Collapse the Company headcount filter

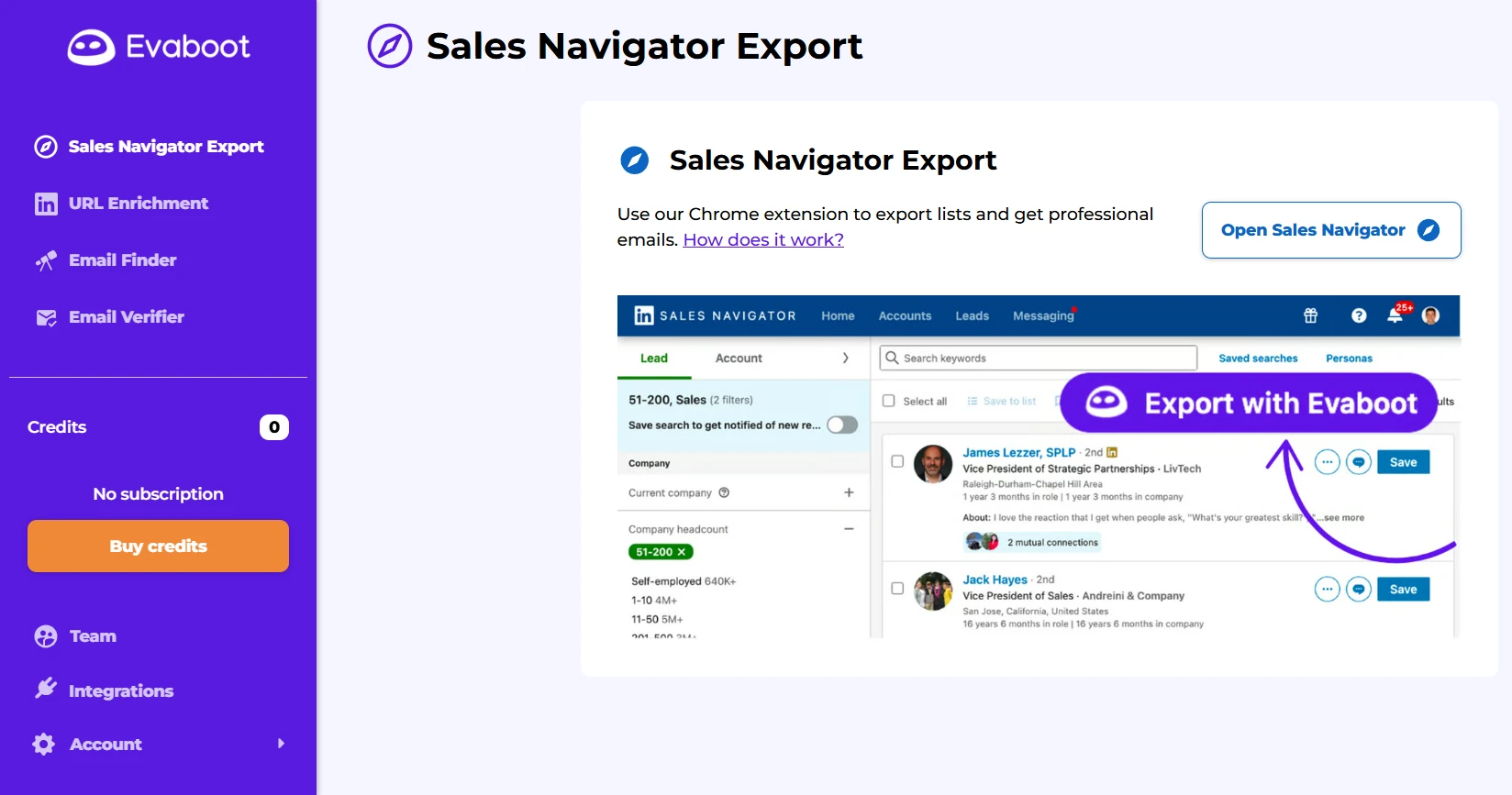point(849,529)
